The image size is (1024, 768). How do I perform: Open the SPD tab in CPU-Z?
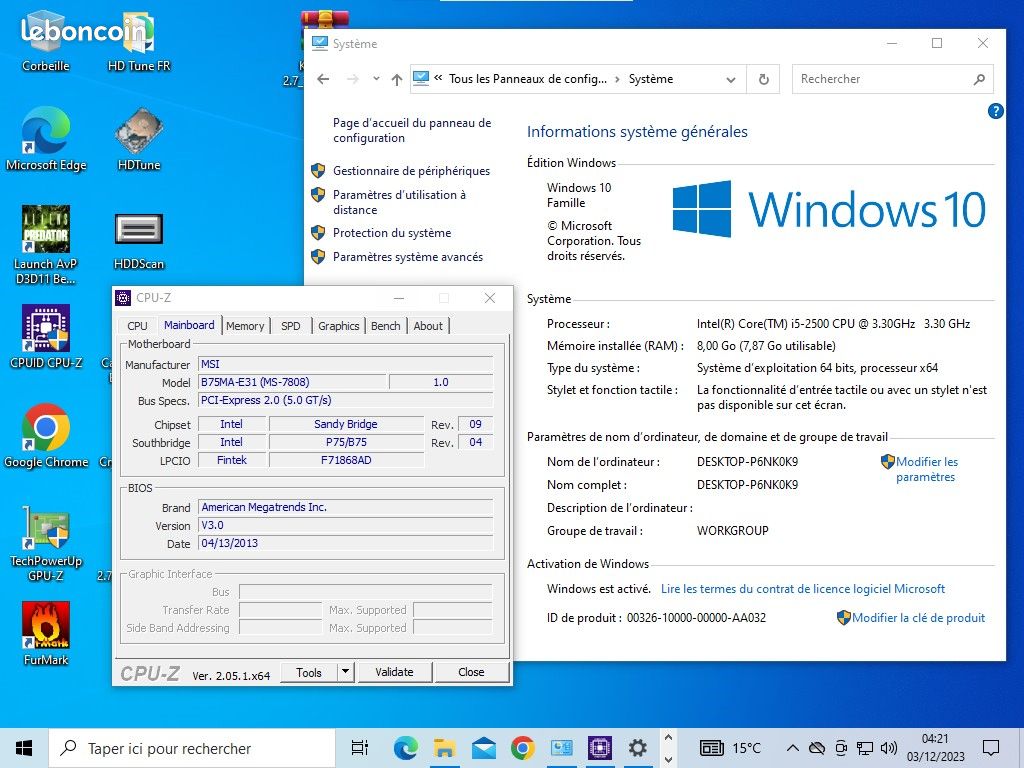coord(291,325)
